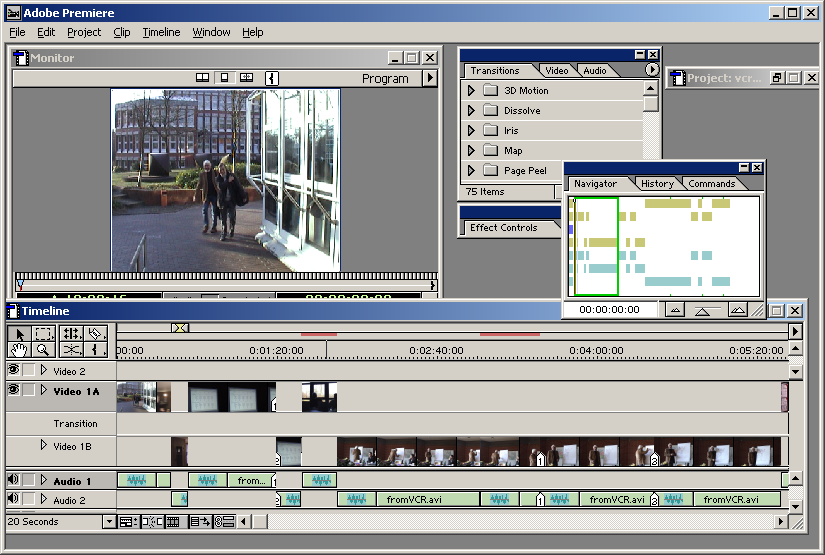Toggle Shift Tracks option button
Image resolution: width=825 pixels, height=555 pixels.
(x=200, y=522)
